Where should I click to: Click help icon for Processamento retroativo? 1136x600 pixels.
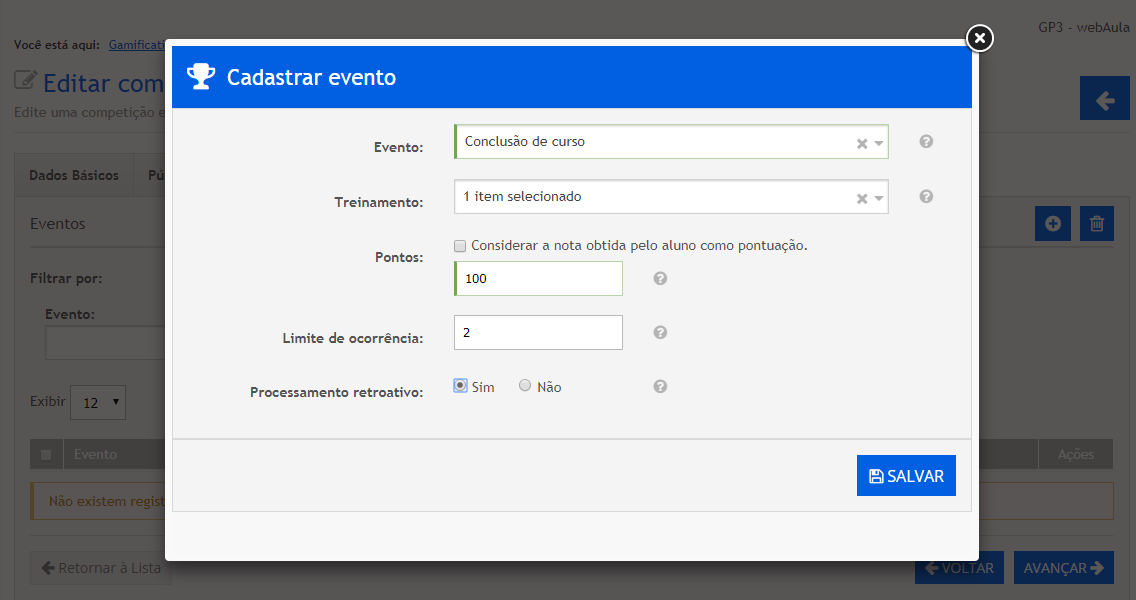[x=660, y=387]
